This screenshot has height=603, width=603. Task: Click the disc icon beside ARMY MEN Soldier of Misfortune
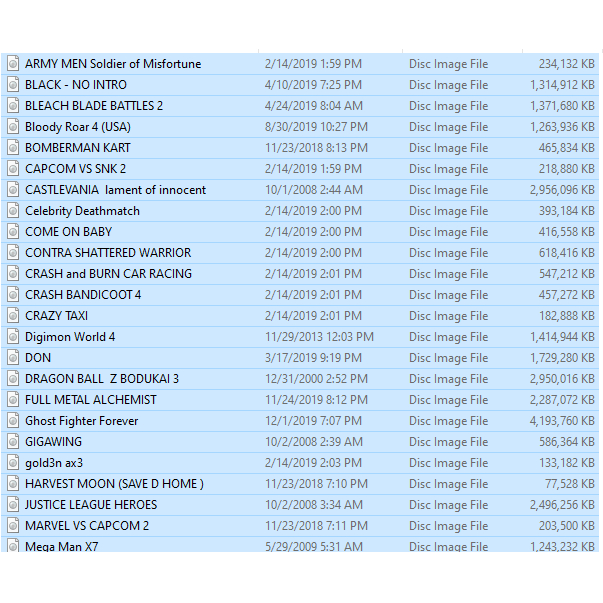(13, 64)
